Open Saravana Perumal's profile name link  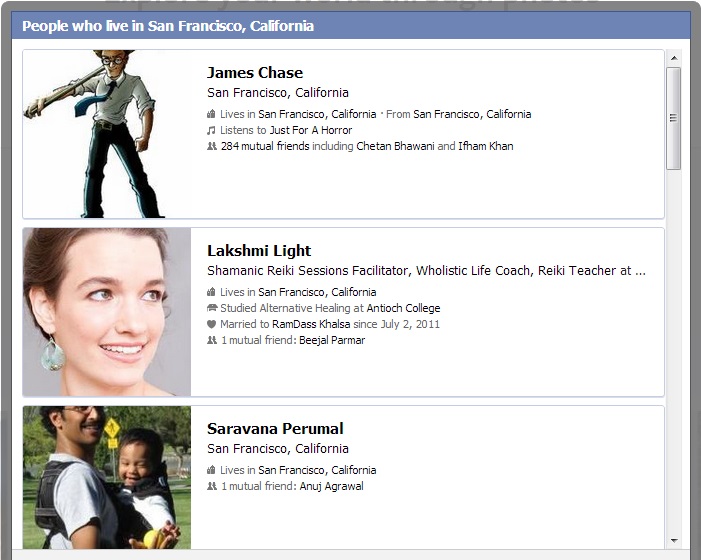pyautogui.click(x=275, y=429)
